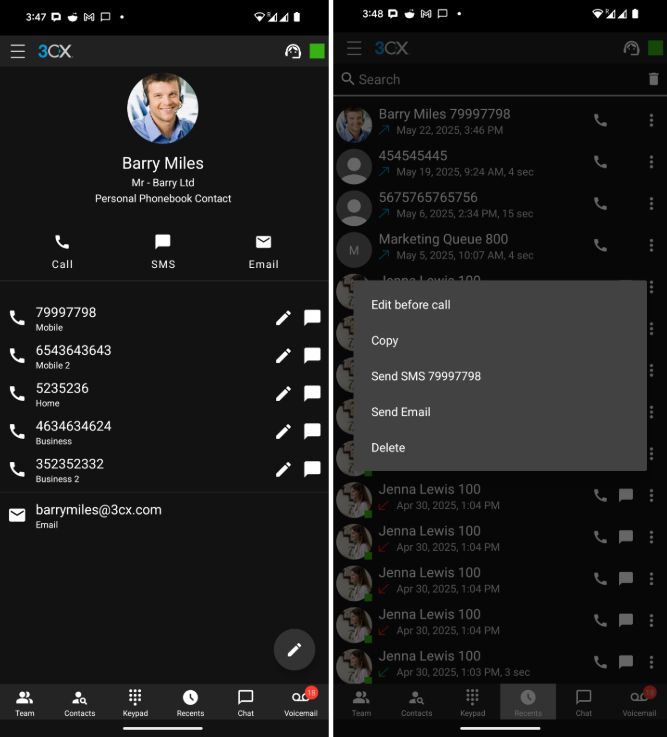Dial Mobile 2 number 6543643643
The width and height of the screenshot is (667, 737).
[17, 356]
